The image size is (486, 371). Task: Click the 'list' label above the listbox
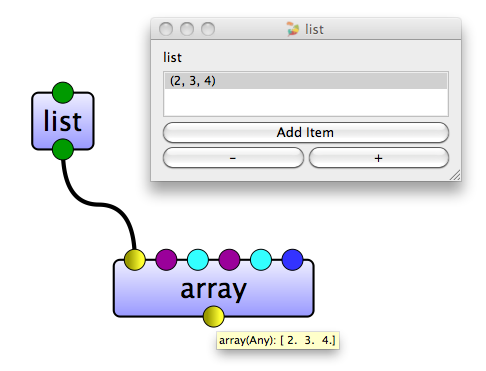click(172, 57)
